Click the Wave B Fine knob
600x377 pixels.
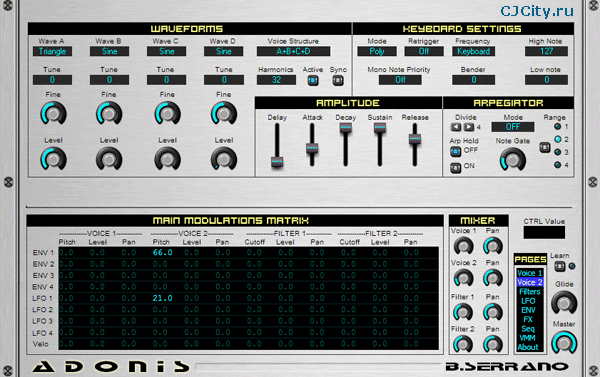109,114
